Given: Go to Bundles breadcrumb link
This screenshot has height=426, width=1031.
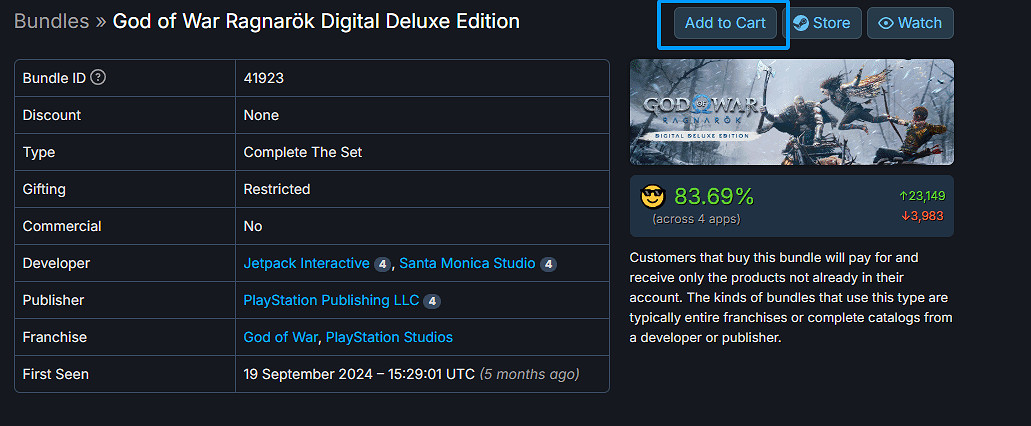Looking at the screenshot, I should point(51,21).
